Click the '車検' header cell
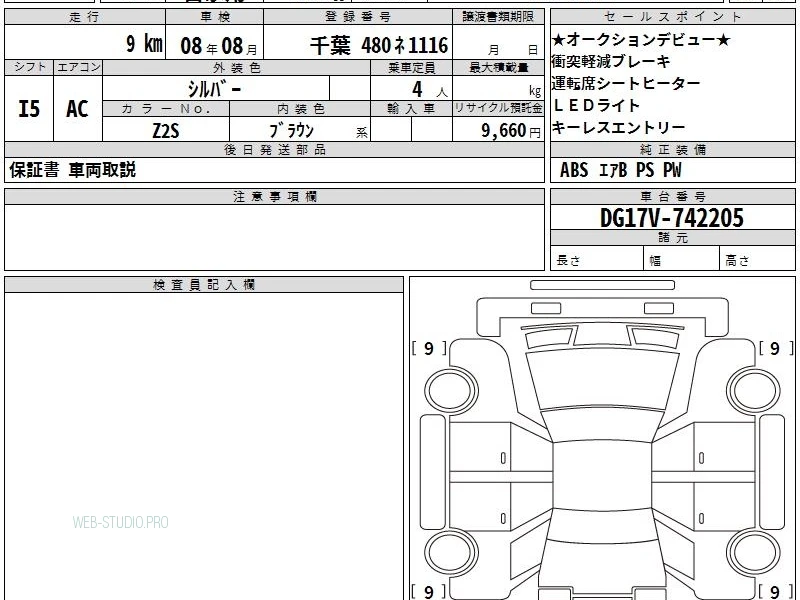This screenshot has height=600, width=800. 215,17
